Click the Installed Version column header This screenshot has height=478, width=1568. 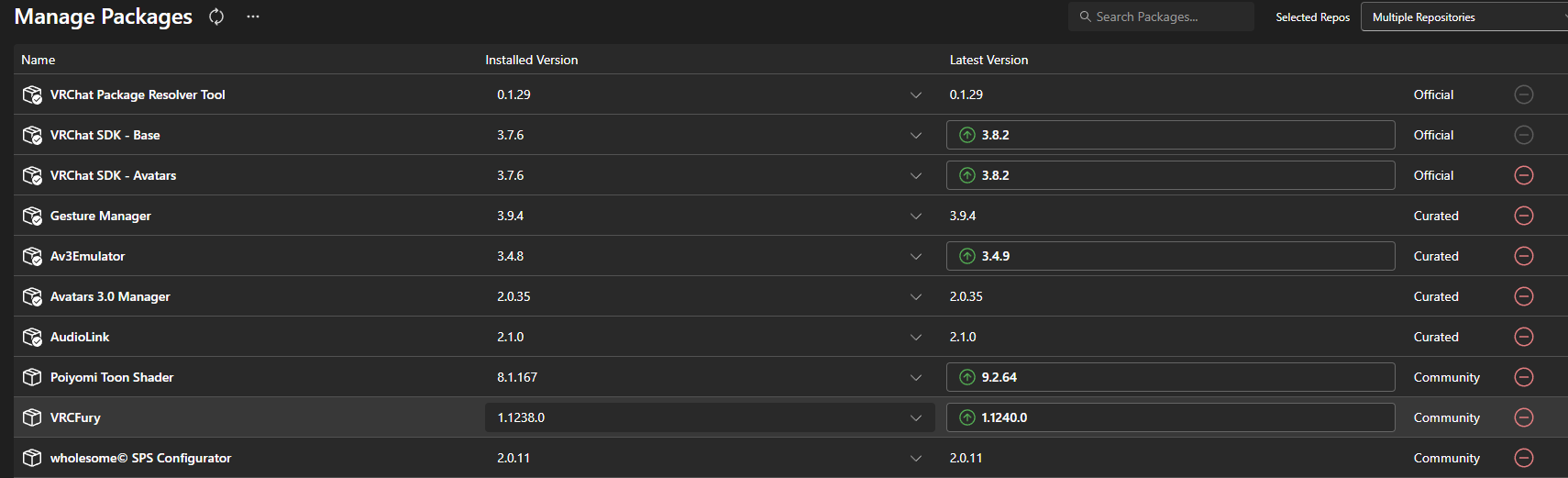(532, 60)
